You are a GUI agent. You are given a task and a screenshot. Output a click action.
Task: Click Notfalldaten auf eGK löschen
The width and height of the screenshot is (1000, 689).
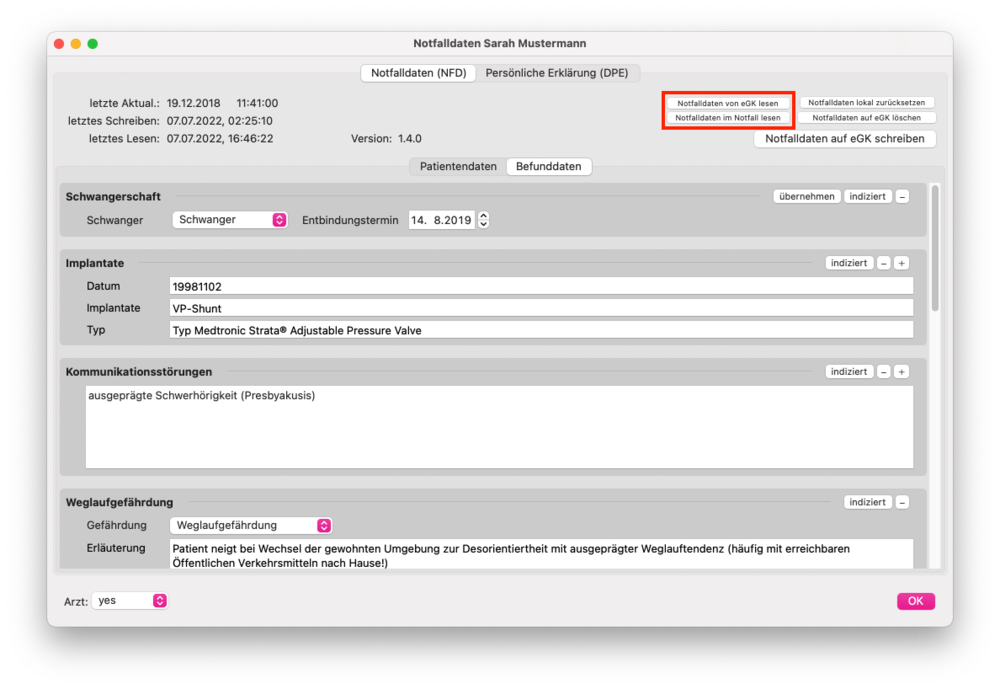coord(867,118)
